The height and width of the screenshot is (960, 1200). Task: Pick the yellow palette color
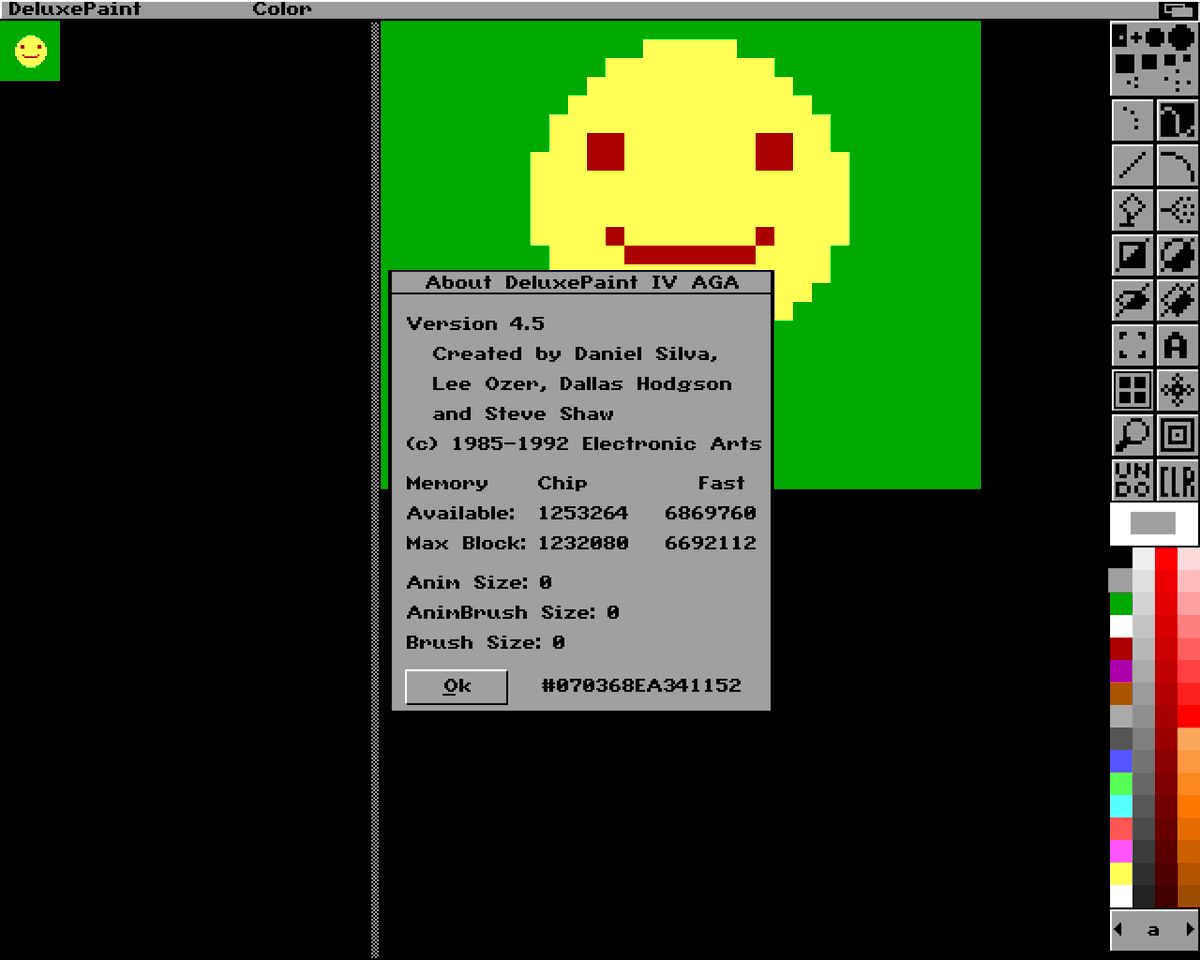tap(1121, 874)
